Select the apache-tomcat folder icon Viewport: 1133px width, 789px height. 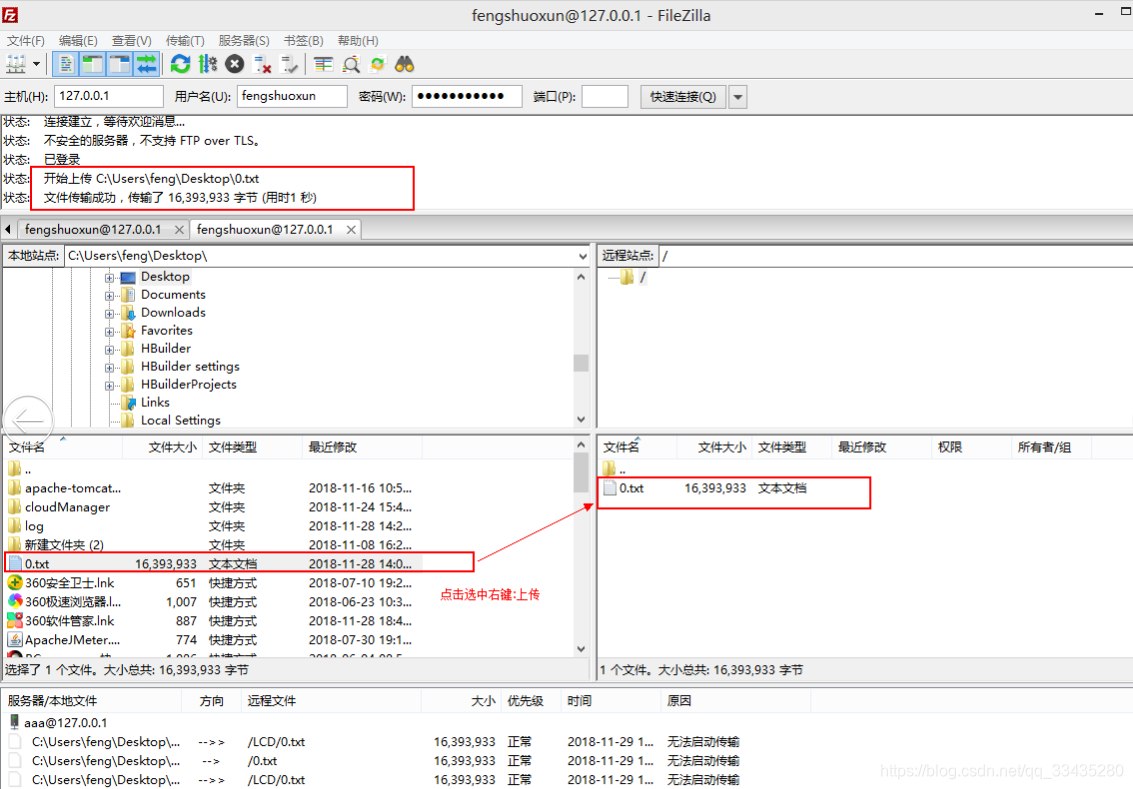[14, 488]
